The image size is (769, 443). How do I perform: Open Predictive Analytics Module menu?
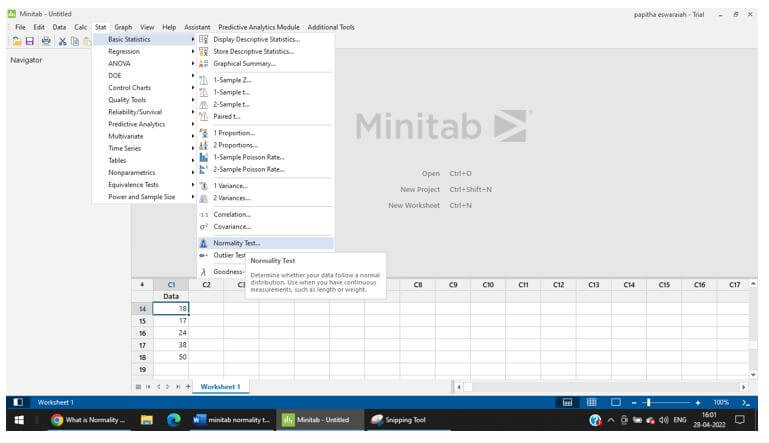(258, 27)
